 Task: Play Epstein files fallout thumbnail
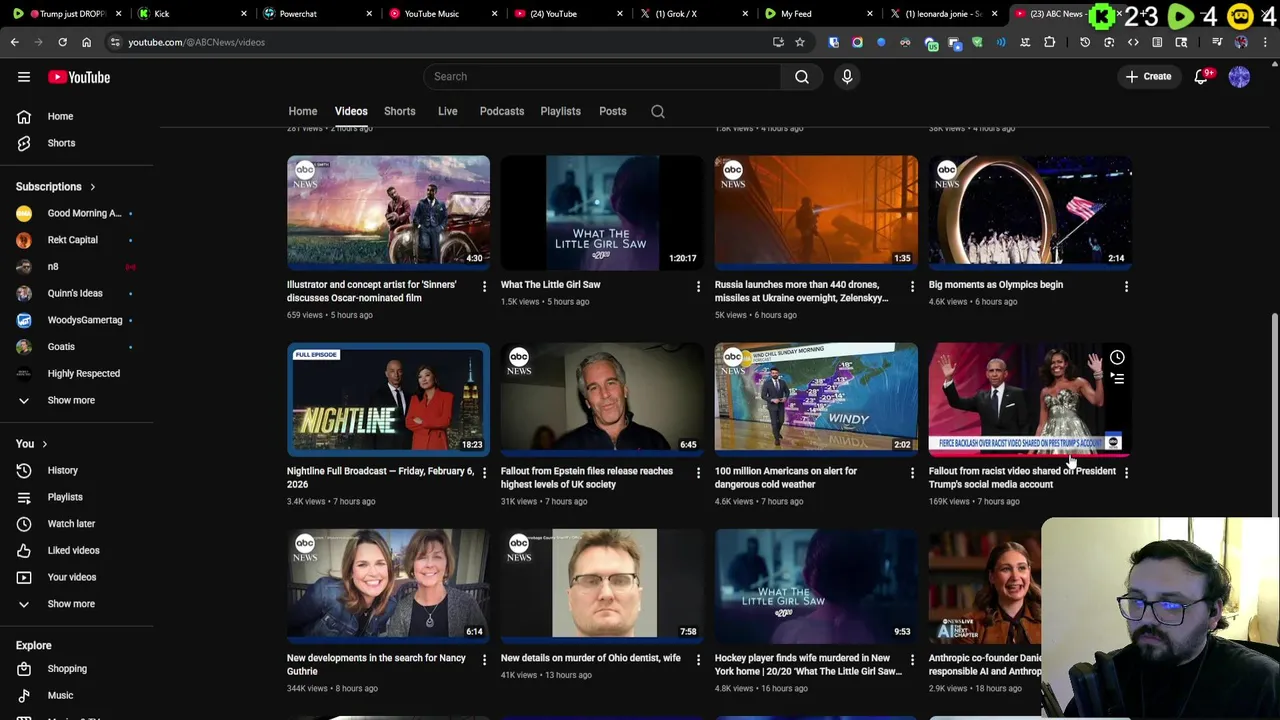(602, 399)
